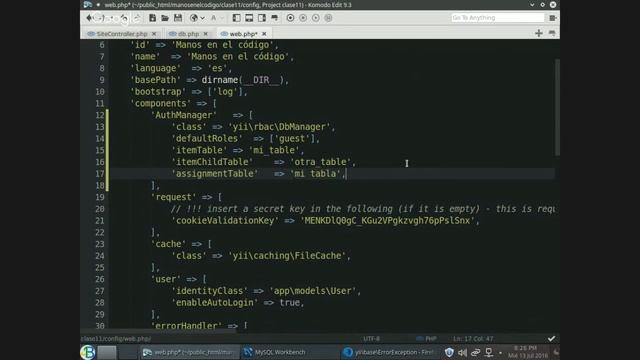The image size is (640, 360).
Task: Click the horizontal scrollbar under the code
Action: (159, 331)
